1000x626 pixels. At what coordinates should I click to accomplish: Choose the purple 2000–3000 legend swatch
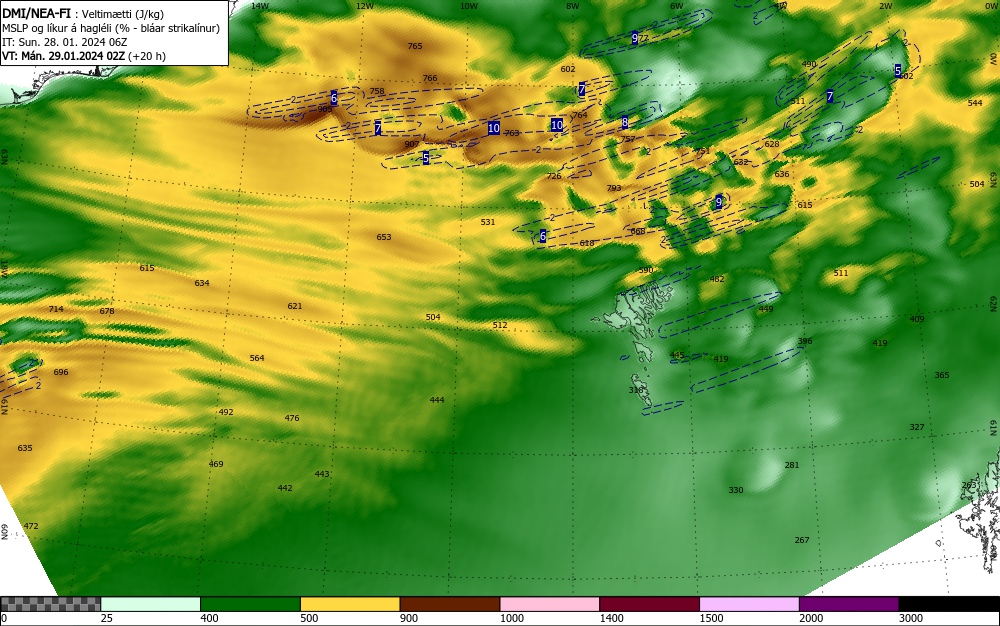pos(849,604)
